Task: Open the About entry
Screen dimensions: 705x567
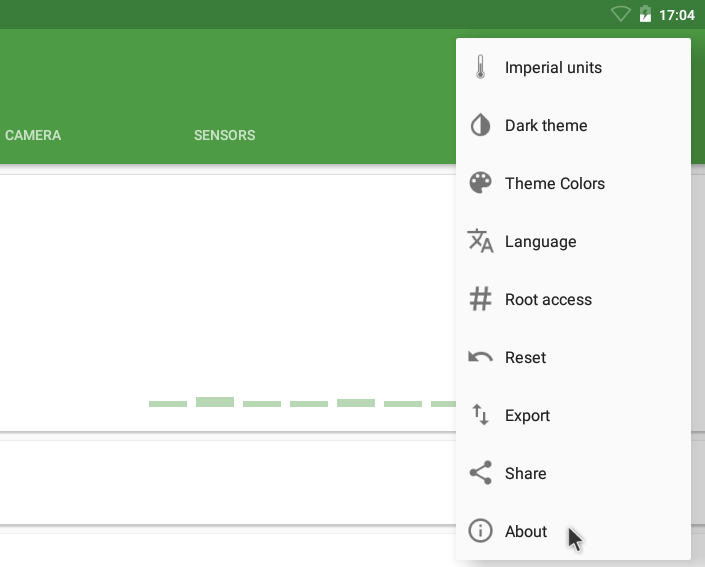Action: [x=573, y=531]
